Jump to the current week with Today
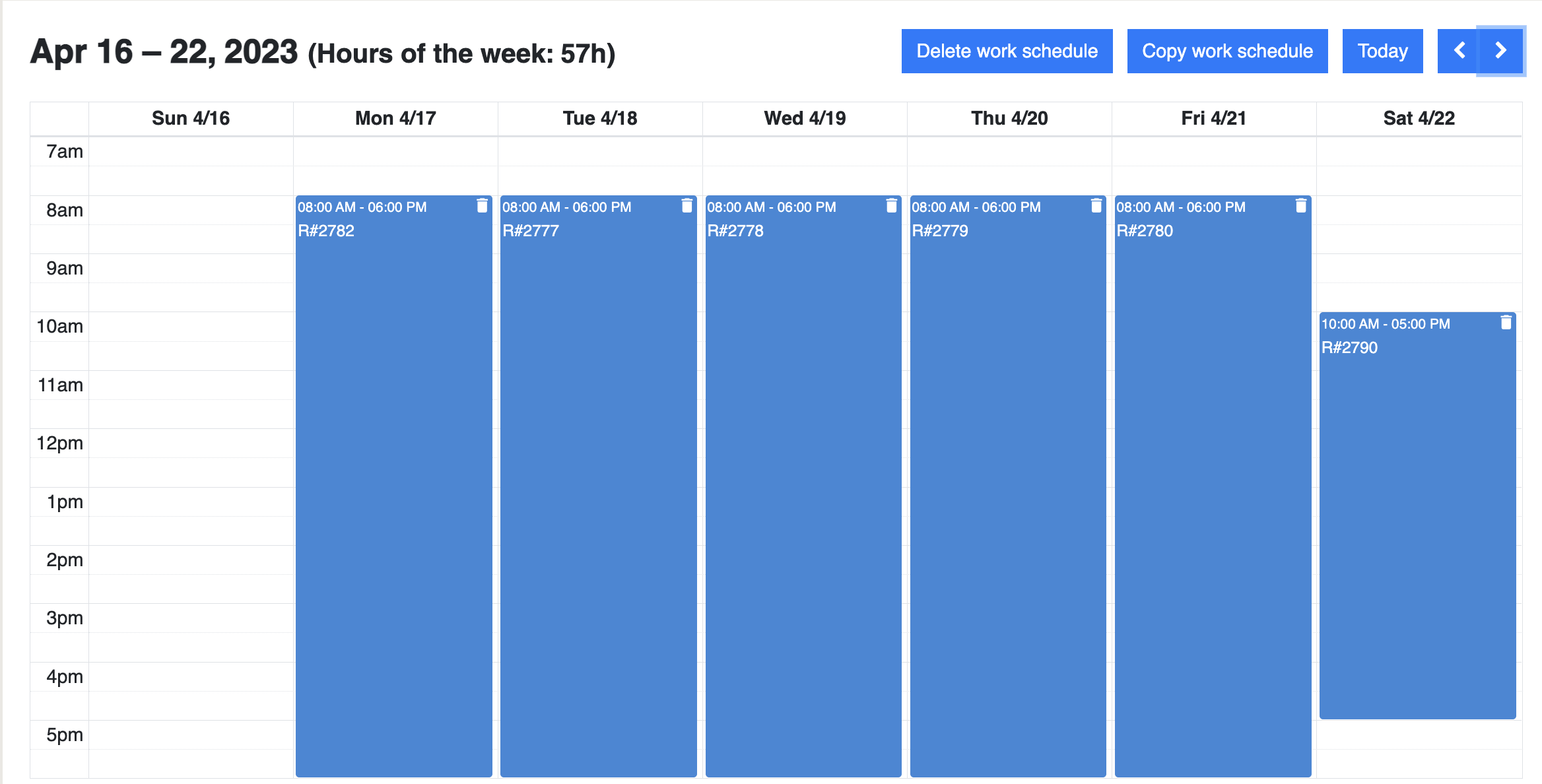The width and height of the screenshot is (1542, 784). click(x=1382, y=51)
